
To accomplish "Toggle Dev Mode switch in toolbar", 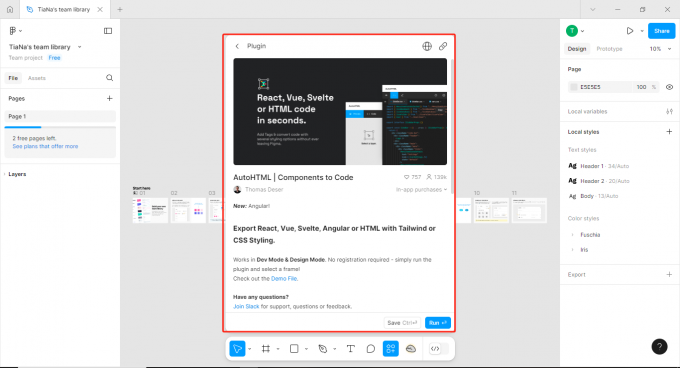I will click(x=438, y=348).
